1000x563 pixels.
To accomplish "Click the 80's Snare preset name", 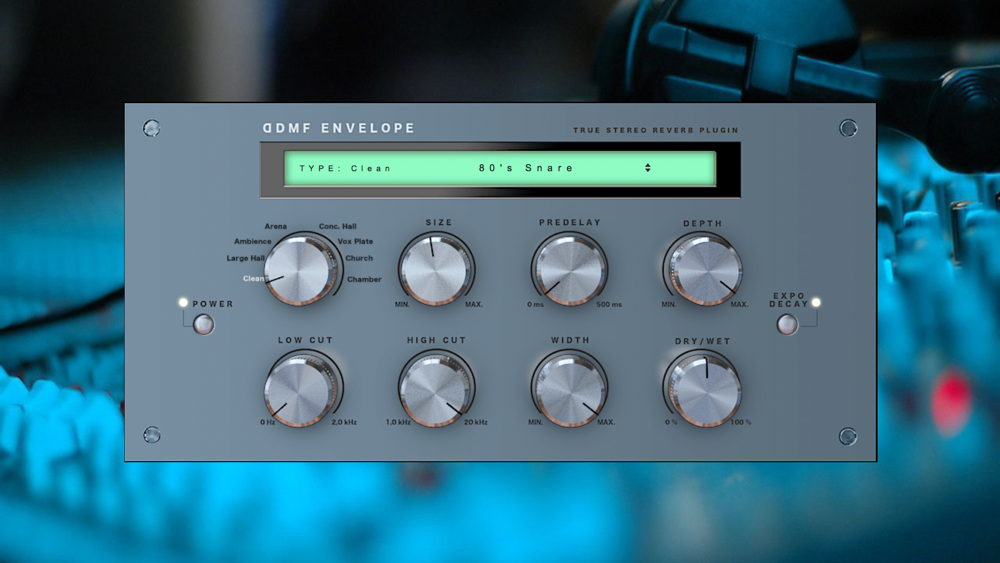I will [x=526, y=168].
